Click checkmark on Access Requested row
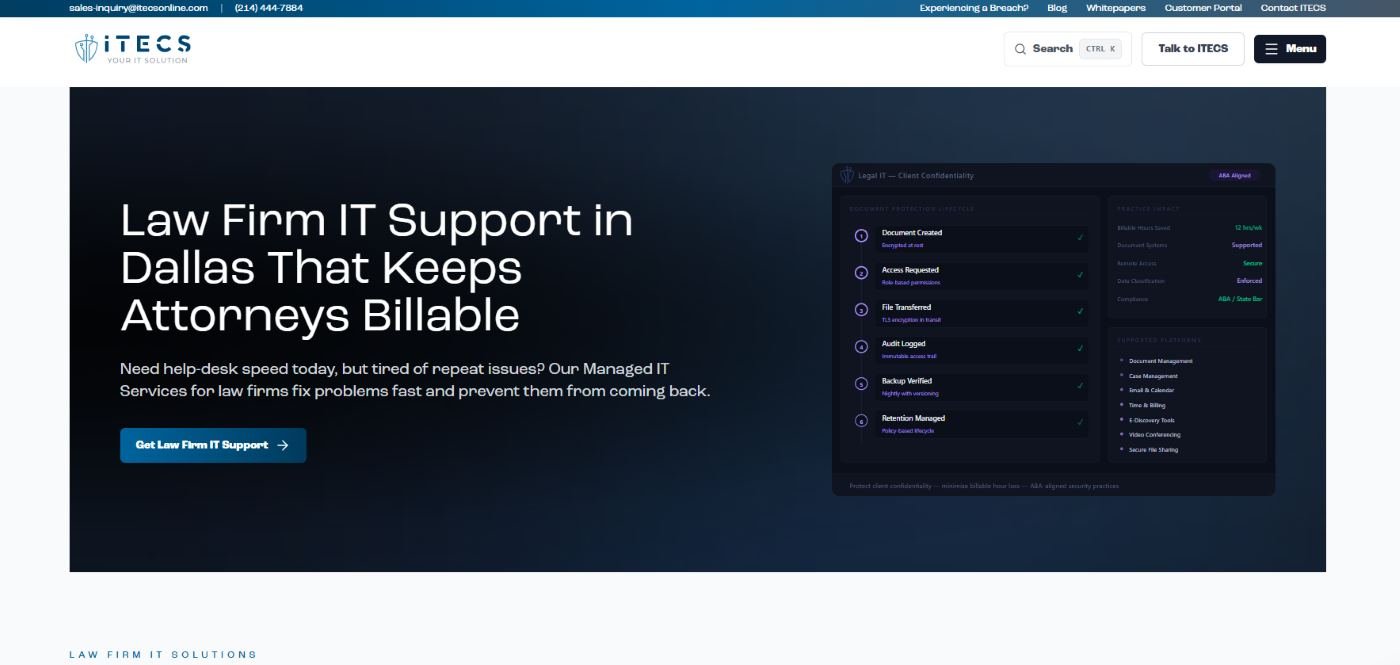Image resolution: width=1400 pixels, height=665 pixels. (1080, 274)
